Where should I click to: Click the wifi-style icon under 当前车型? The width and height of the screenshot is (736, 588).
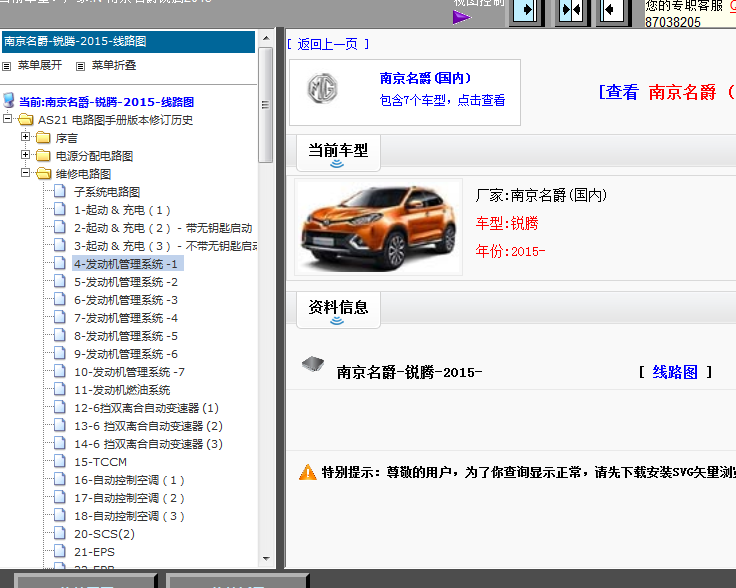point(337,163)
